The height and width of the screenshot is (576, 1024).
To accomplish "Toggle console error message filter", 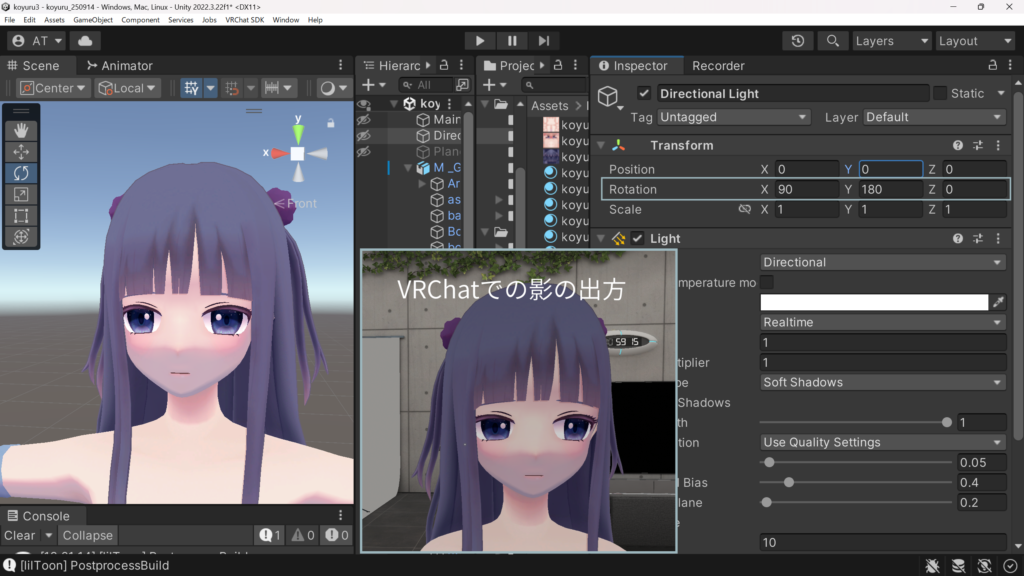I will tap(337, 535).
